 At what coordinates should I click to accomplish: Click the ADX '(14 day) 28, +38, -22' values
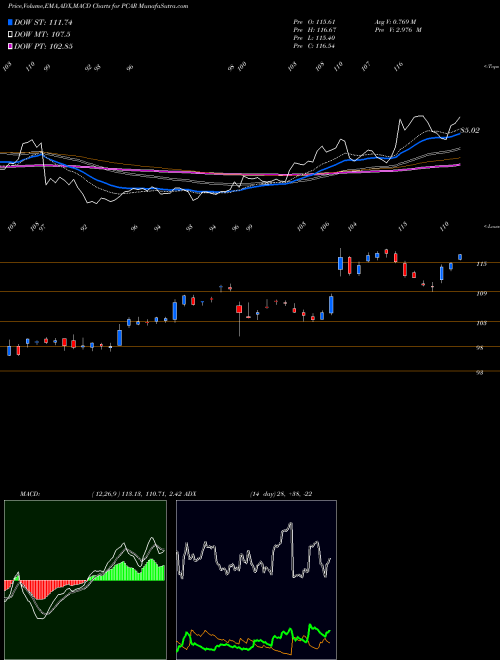(x=281, y=494)
